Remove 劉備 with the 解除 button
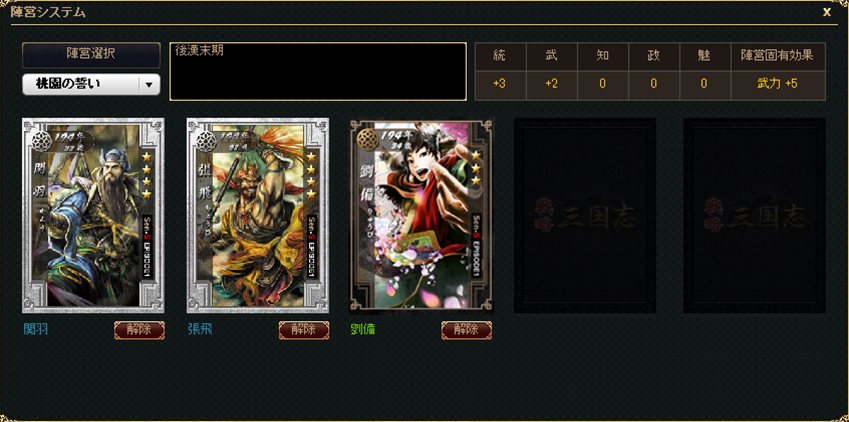Screen dimensions: 849x422 point(466,330)
